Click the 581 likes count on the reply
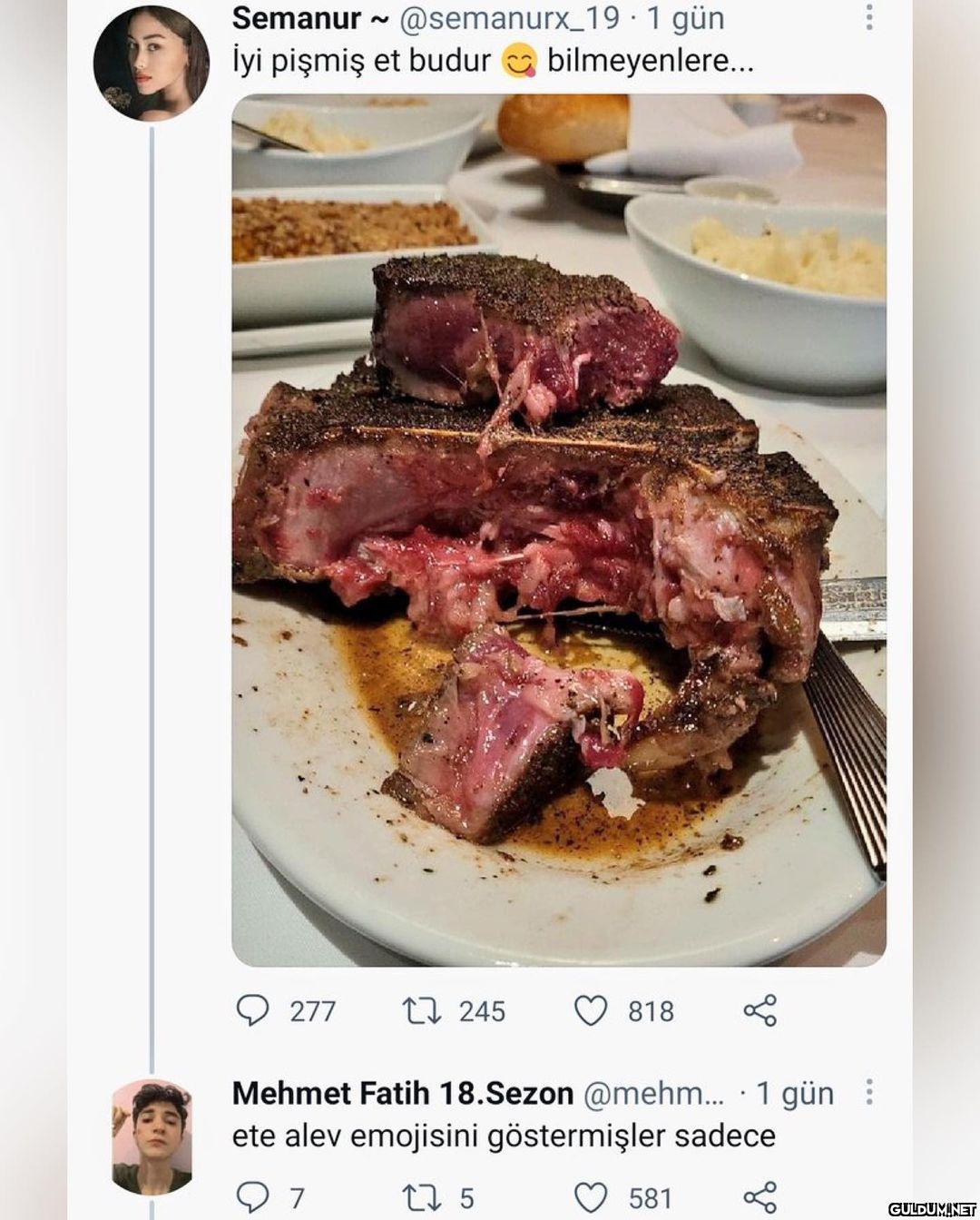980x1220 pixels. [x=651, y=1198]
